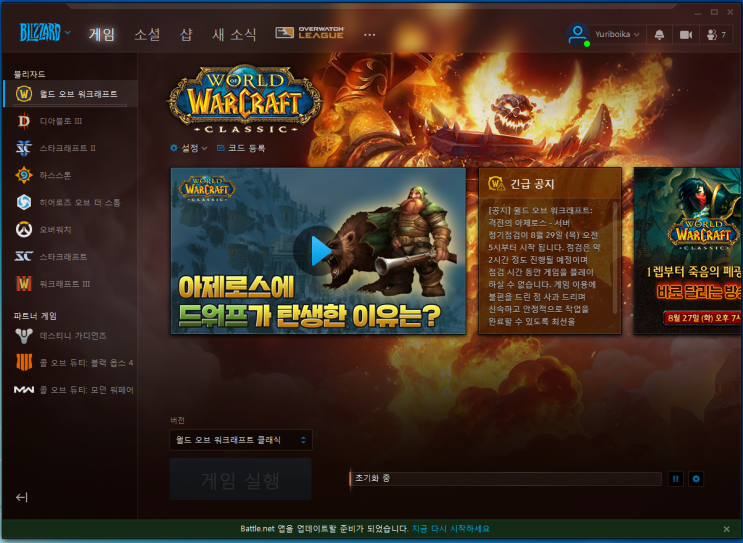Pause the installation with the pause button
Image resolution: width=743 pixels, height=543 pixels.
pos(676,479)
